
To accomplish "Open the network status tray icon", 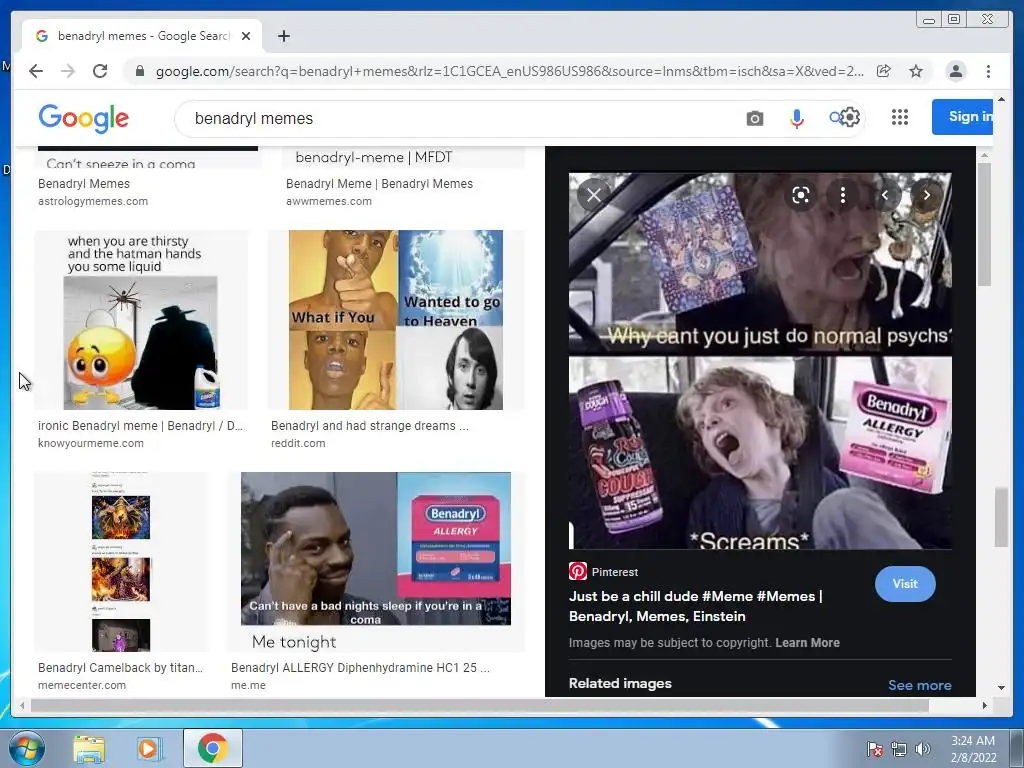I will tap(899, 749).
